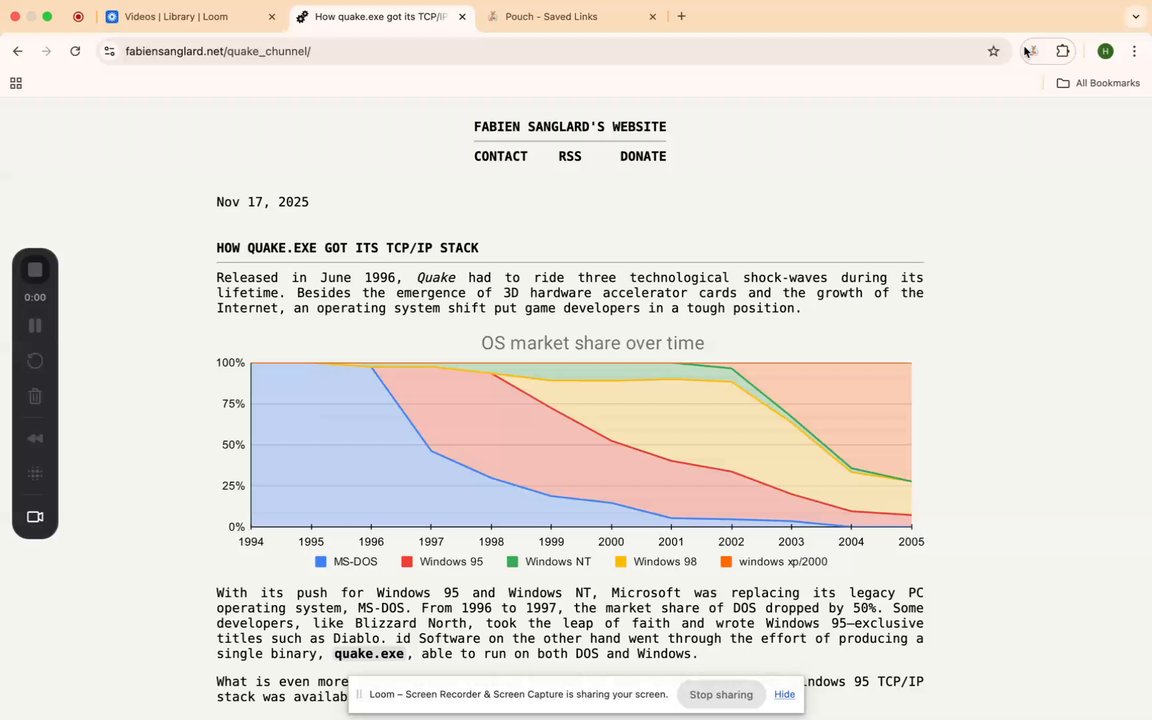Click Fabien Sanglard's Website heading
1152x720 pixels.
click(x=569, y=126)
